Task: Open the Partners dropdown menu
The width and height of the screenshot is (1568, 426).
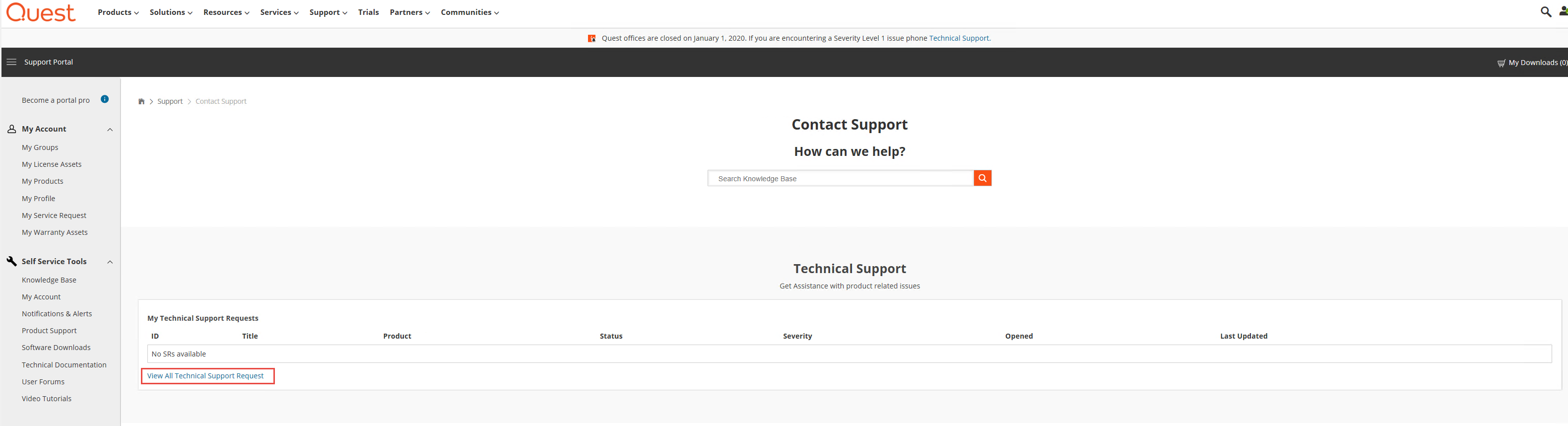Action: click(x=410, y=12)
